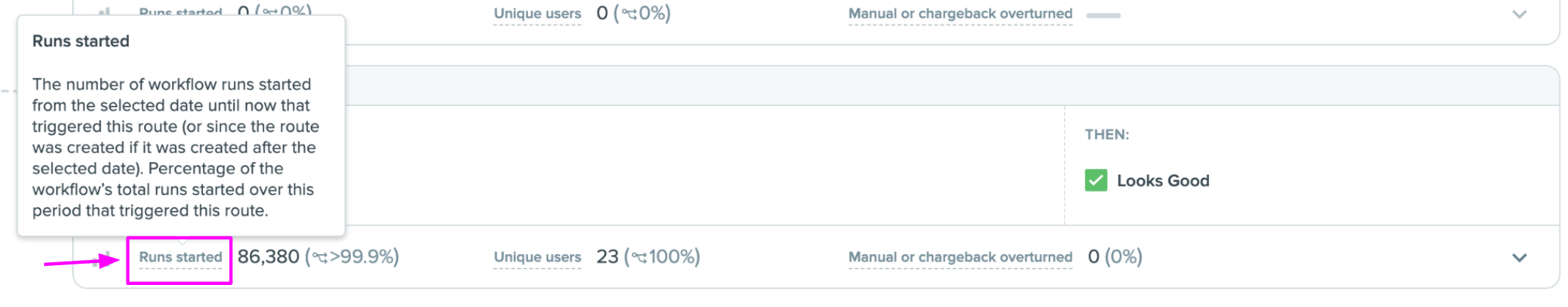Click the 0 (0%) chargeback overturned value
1568x307 pixels.
[x=1115, y=257]
